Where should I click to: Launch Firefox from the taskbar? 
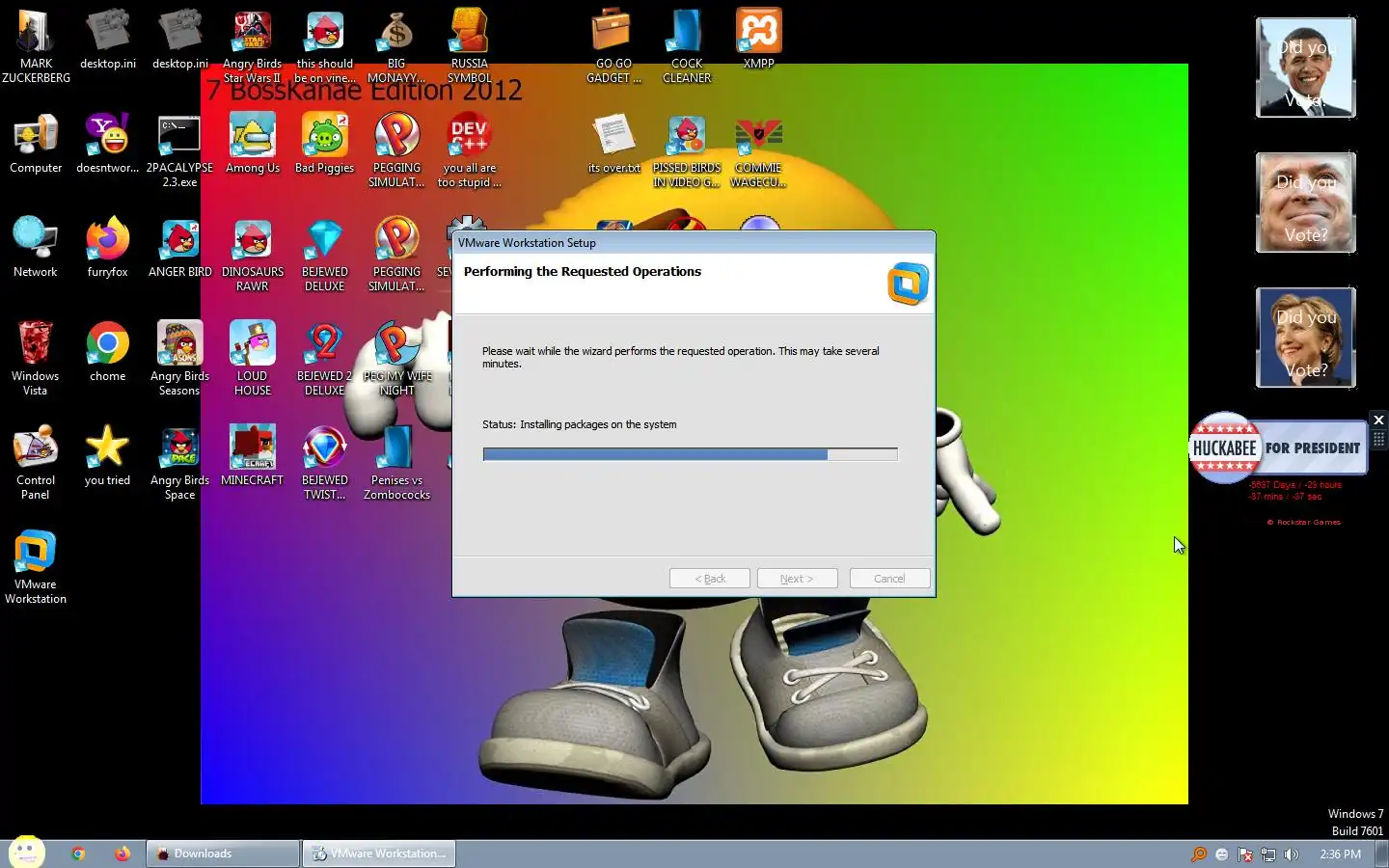pyautogui.click(x=122, y=854)
